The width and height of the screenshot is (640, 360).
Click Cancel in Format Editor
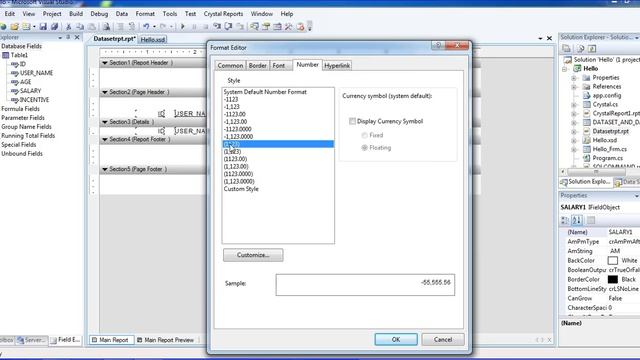[x=443, y=340]
